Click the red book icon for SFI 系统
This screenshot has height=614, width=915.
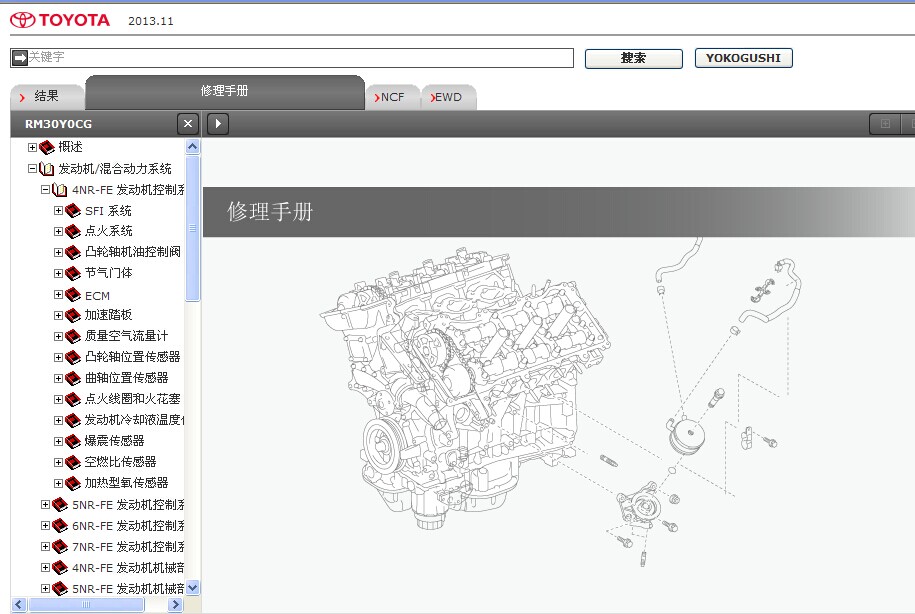pos(72,211)
